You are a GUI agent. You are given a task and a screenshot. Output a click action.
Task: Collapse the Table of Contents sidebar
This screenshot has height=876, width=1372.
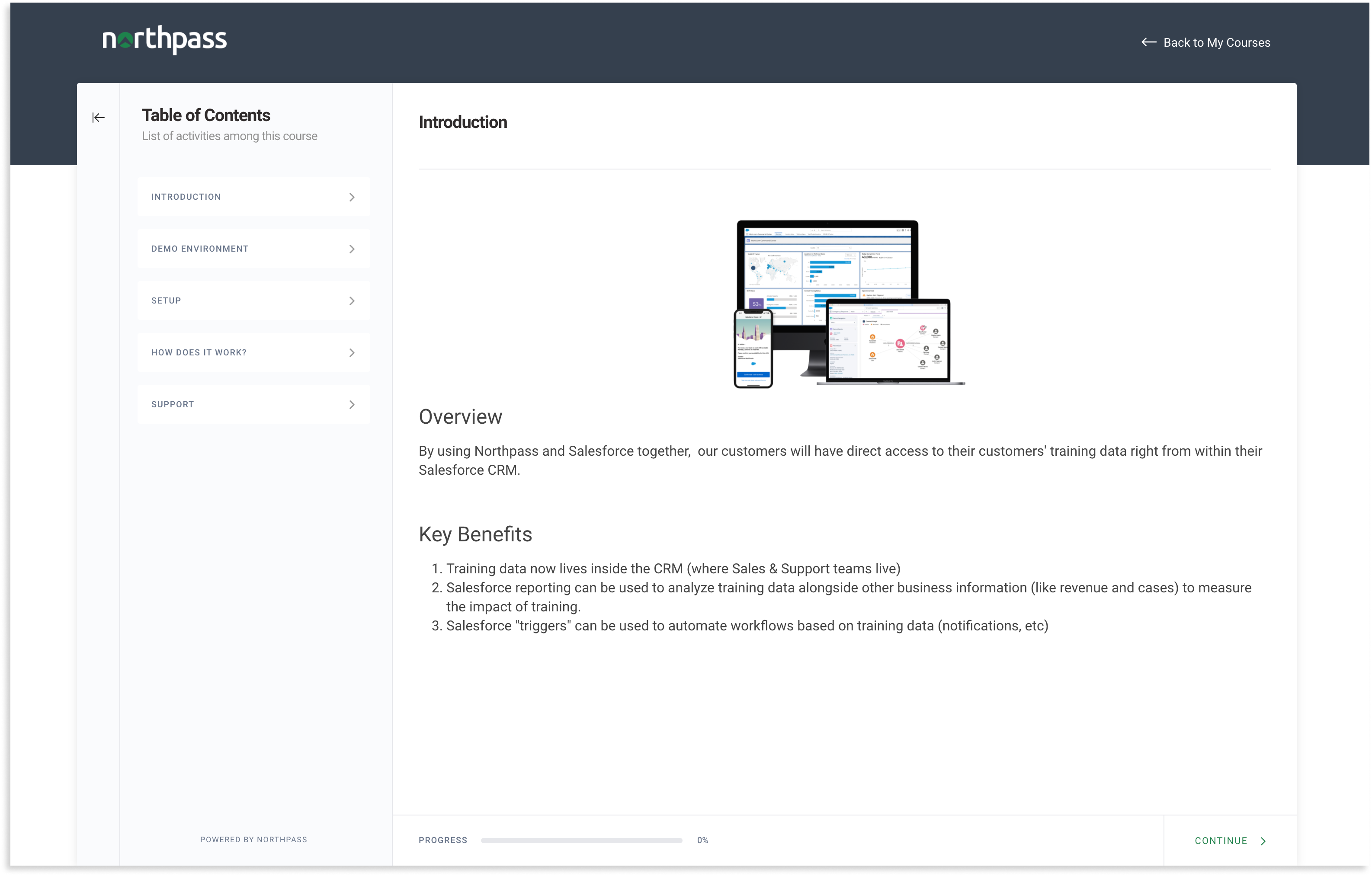click(98, 118)
